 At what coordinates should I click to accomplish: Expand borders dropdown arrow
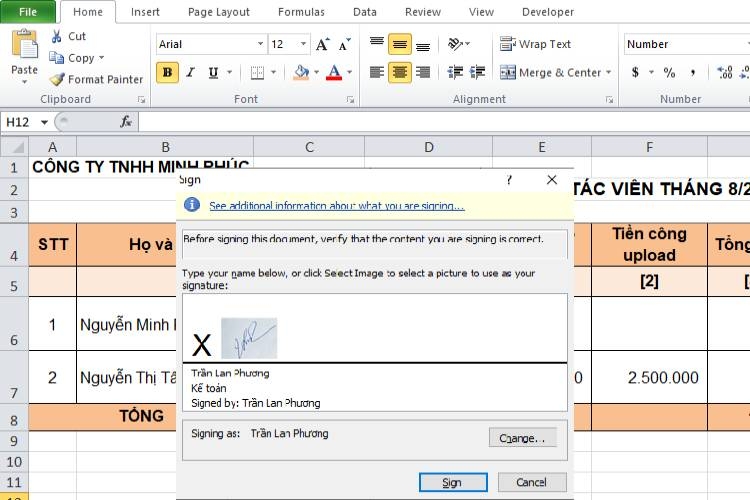274,73
